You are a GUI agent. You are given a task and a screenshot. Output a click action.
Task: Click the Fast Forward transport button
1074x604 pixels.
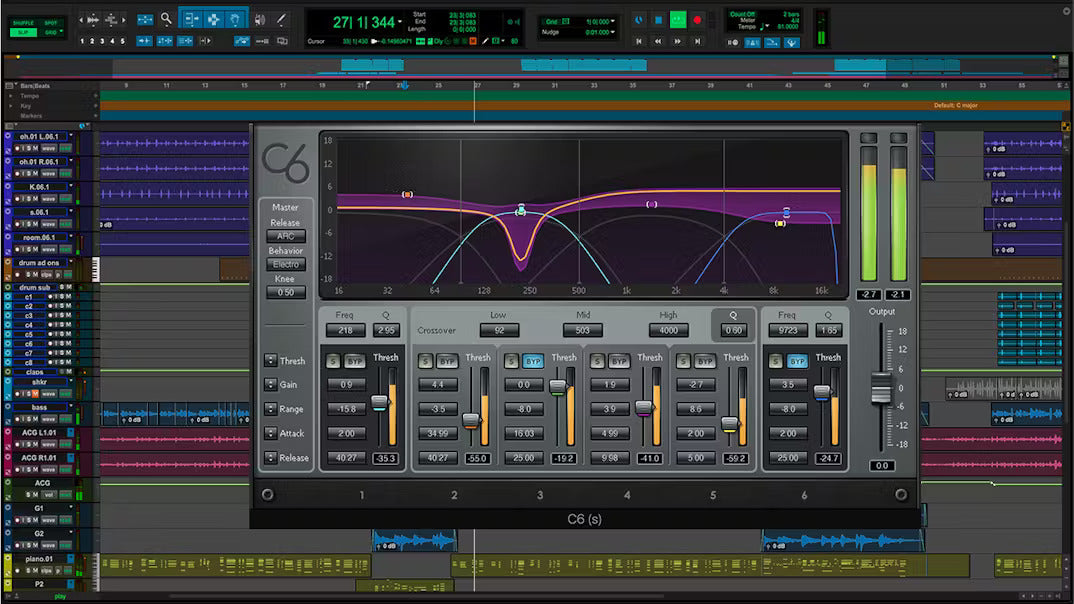[x=677, y=42]
